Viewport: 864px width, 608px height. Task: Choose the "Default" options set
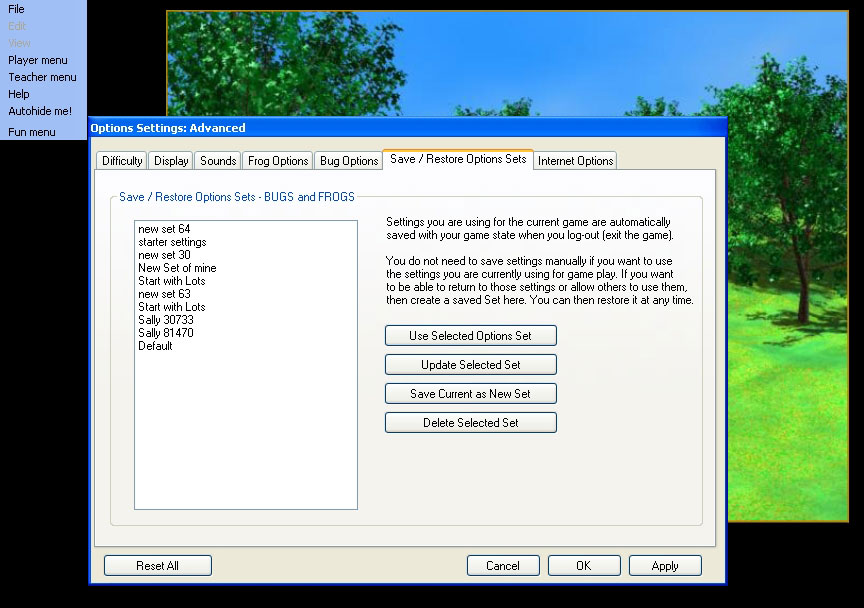(155, 346)
